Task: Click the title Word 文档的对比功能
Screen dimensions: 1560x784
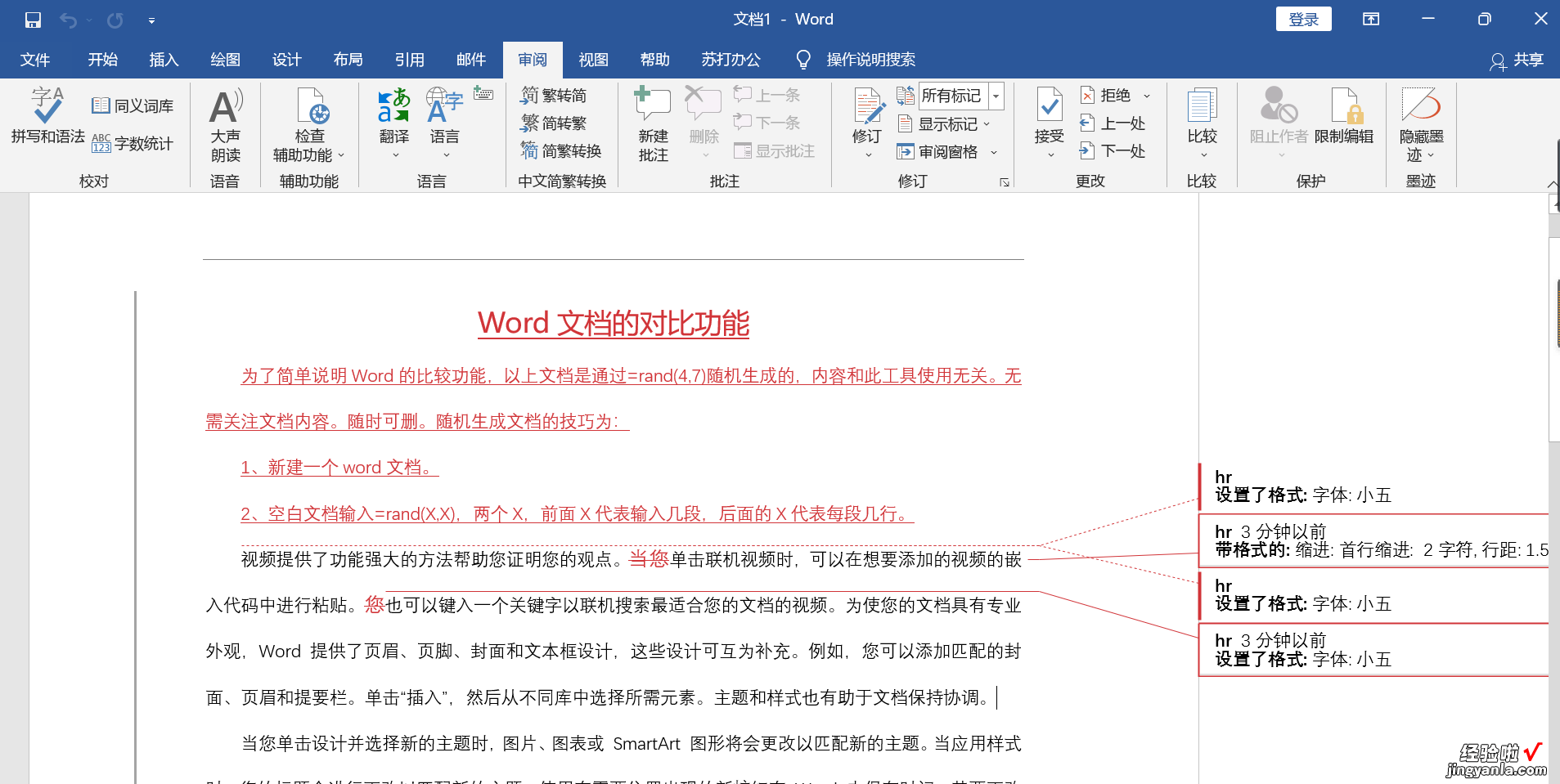Action: click(x=614, y=324)
